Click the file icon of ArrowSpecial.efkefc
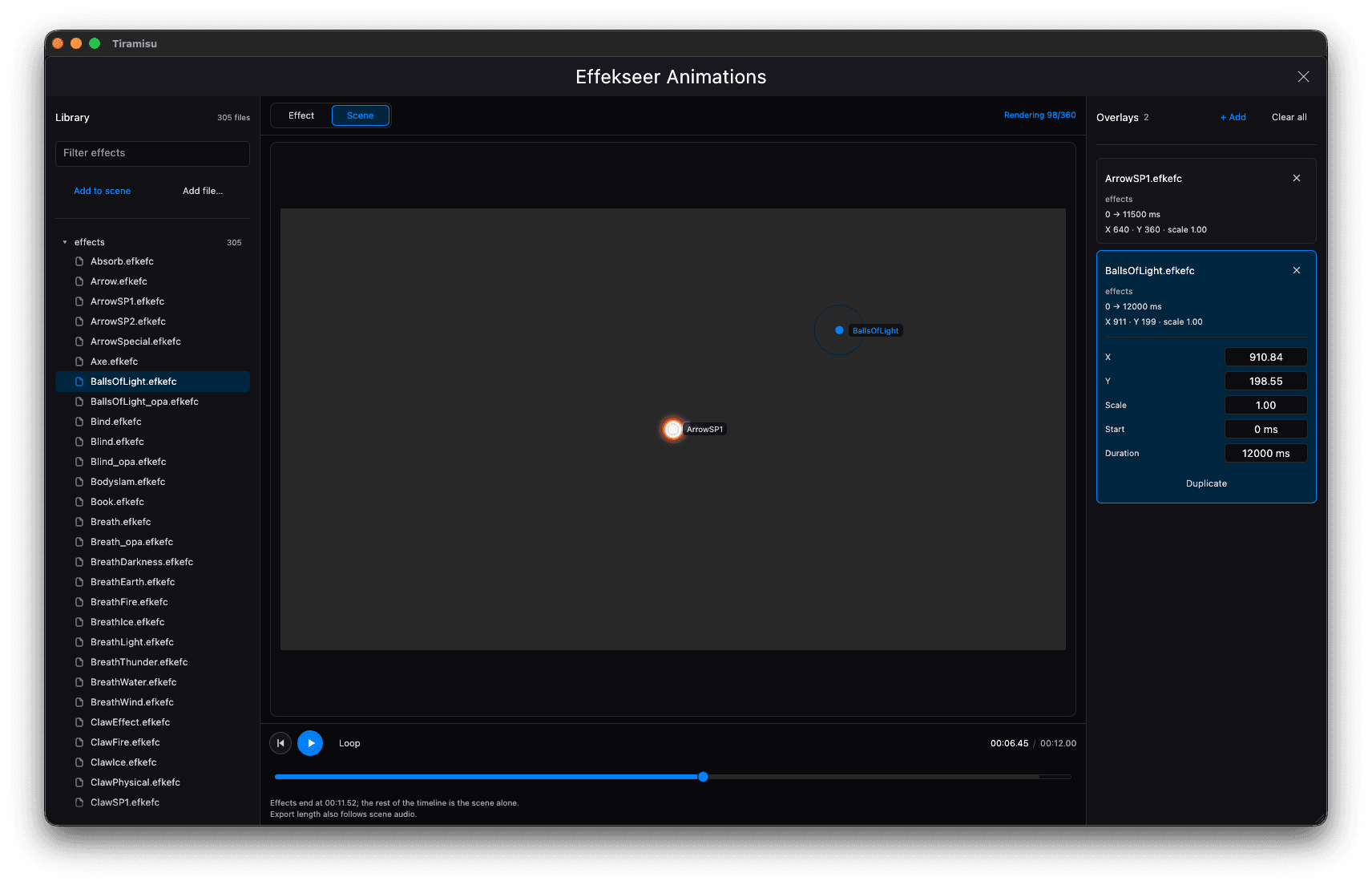The width and height of the screenshot is (1372, 885). (79, 341)
